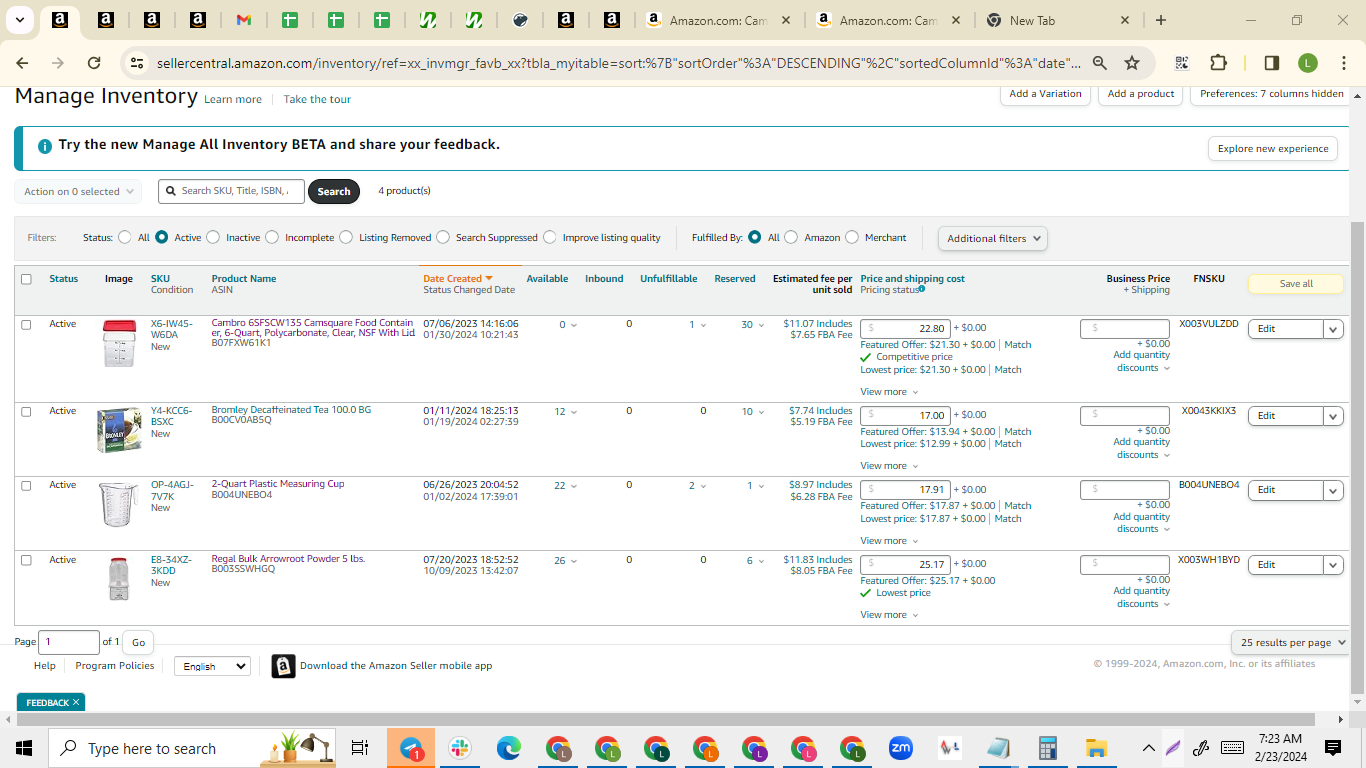The width and height of the screenshot is (1366, 768).
Task: Open the Chrome profile avatar L
Action: 1308,63
